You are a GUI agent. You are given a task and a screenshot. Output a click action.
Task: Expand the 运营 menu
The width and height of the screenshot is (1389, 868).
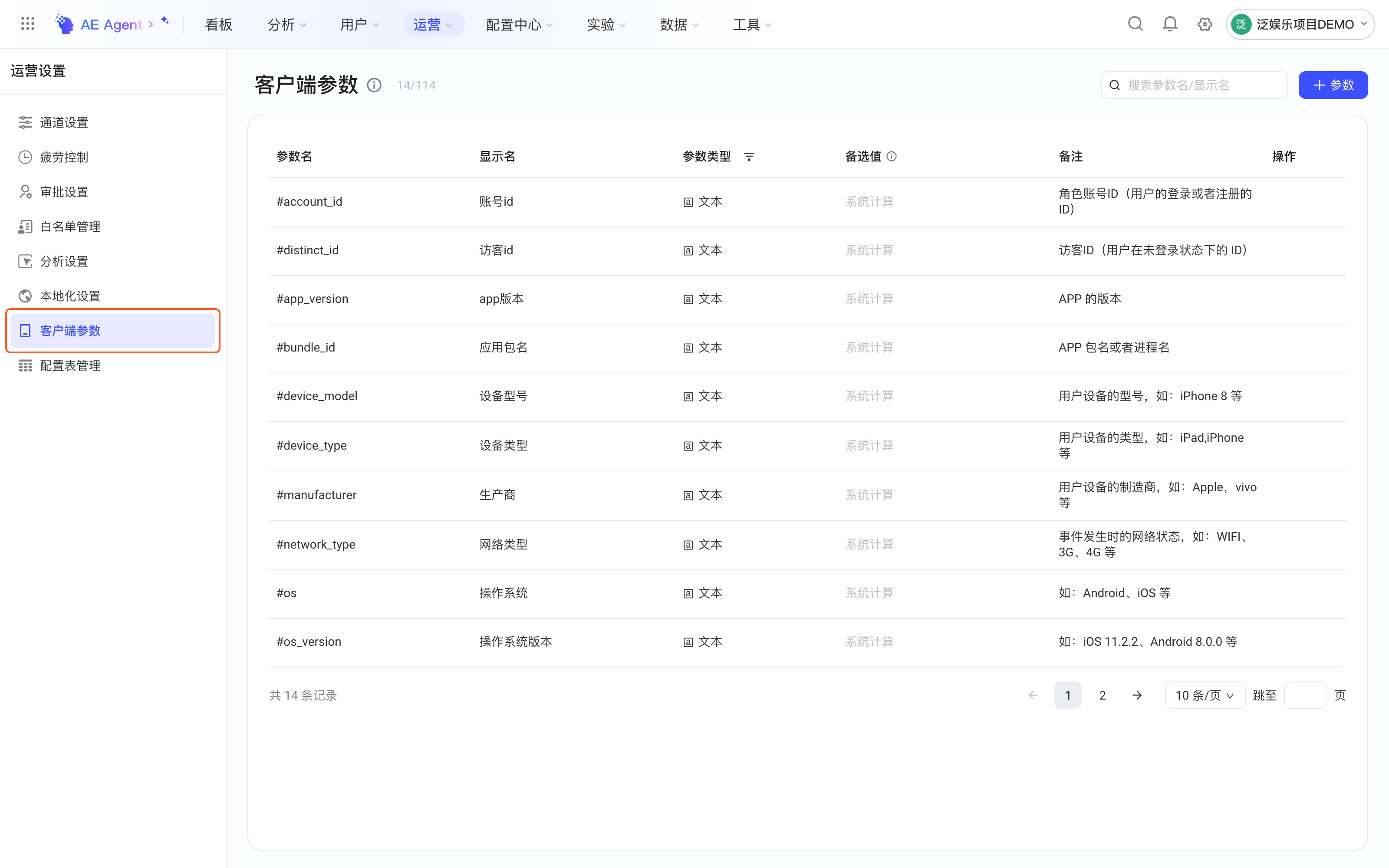click(x=433, y=24)
